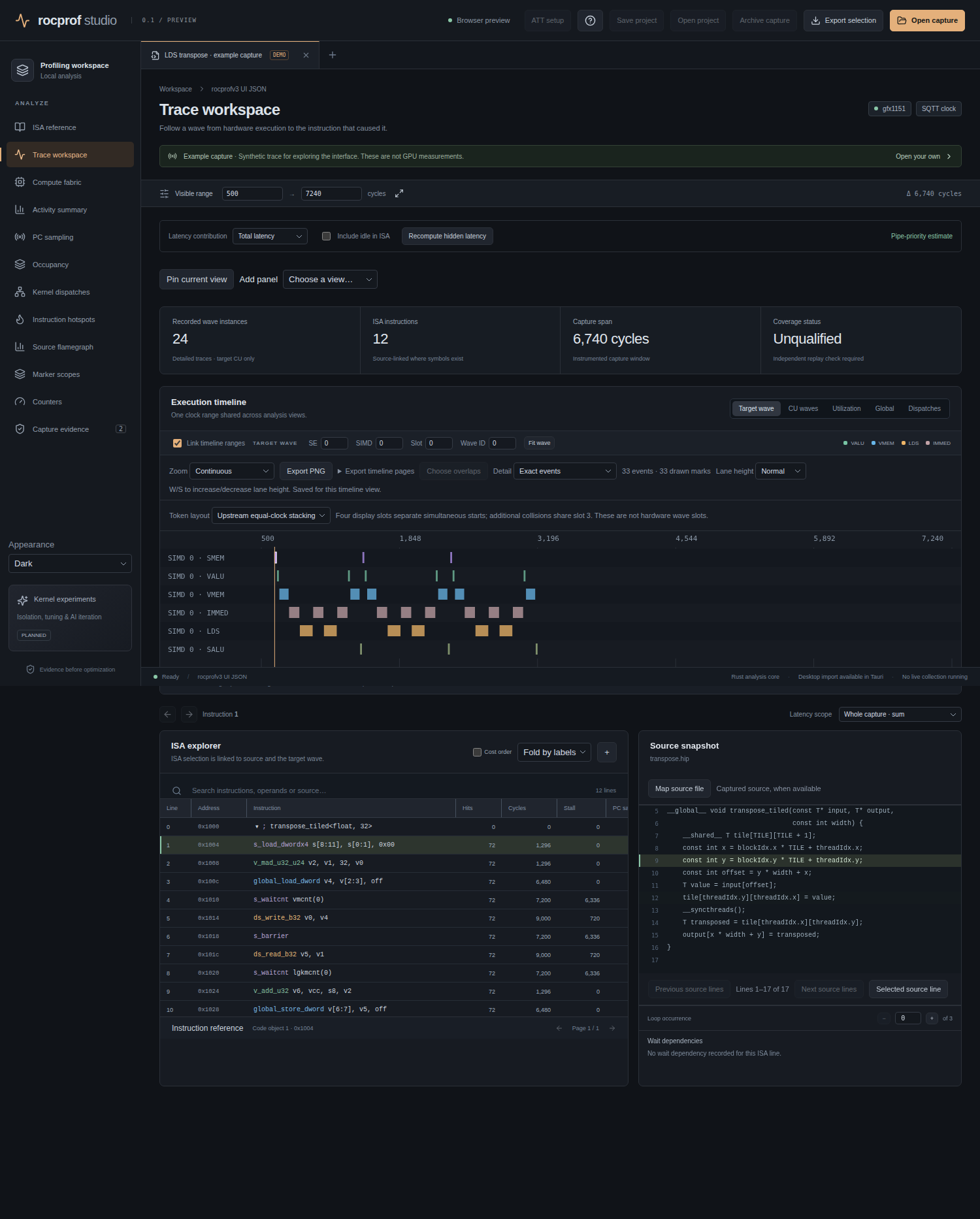Uncheck Link timeline ranges
Image resolution: width=980 pixels, height=1219 pixels.
[x=177, y=443]
